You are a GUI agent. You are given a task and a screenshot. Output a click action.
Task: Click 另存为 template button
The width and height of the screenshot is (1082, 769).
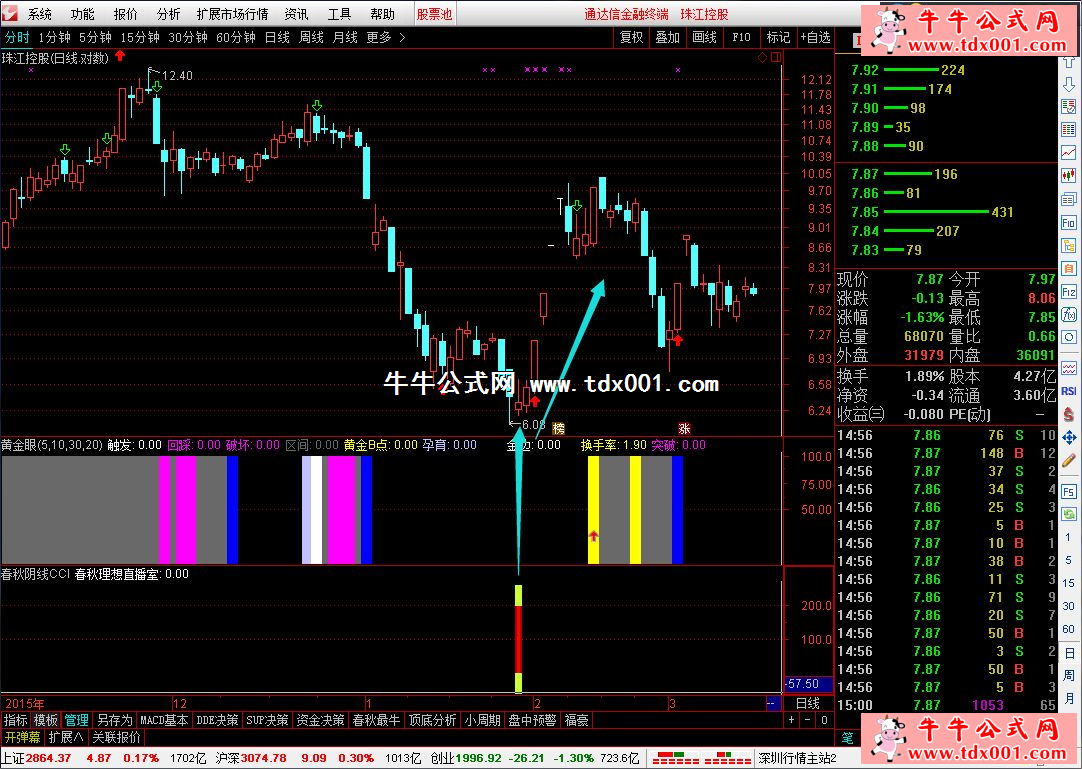[x=114, y=720]
